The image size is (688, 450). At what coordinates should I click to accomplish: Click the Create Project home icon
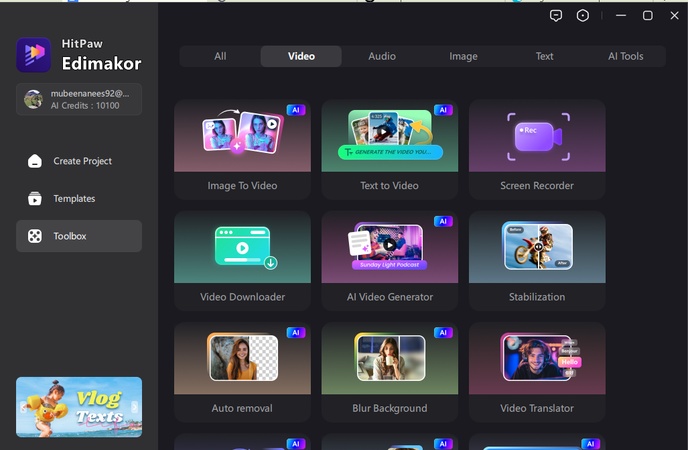(35, 161)
